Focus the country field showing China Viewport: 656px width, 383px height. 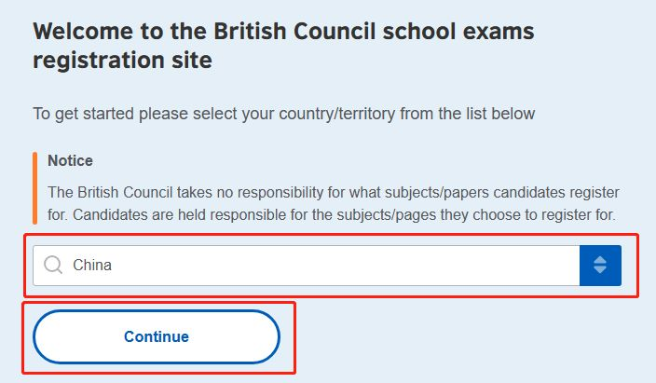coord(306,265)
